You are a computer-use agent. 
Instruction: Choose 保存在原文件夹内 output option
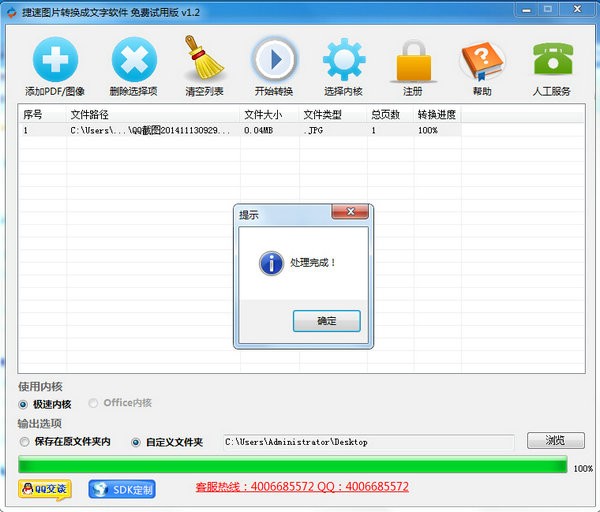(24, 442)
